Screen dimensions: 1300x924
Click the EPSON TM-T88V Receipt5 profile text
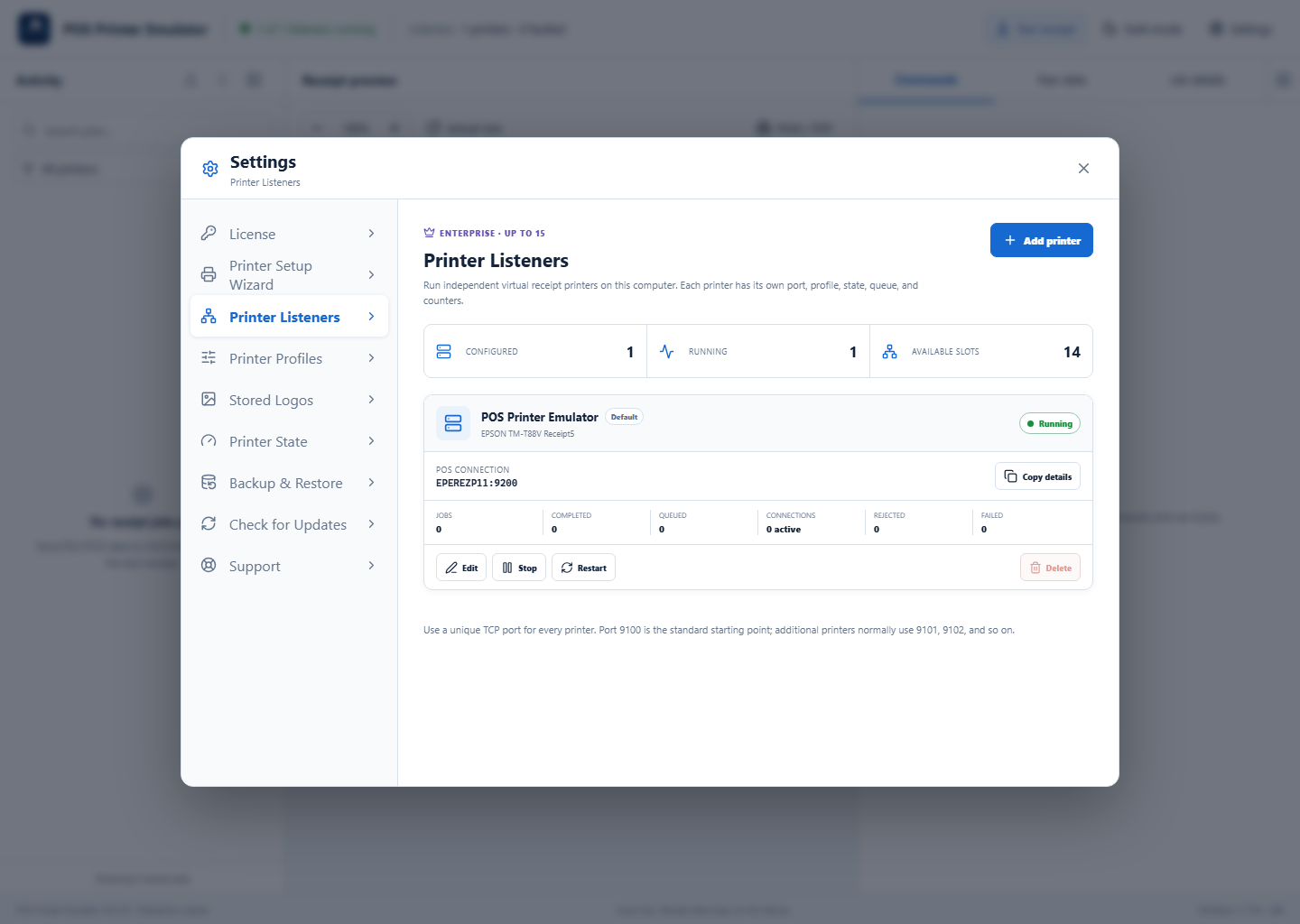527,434
